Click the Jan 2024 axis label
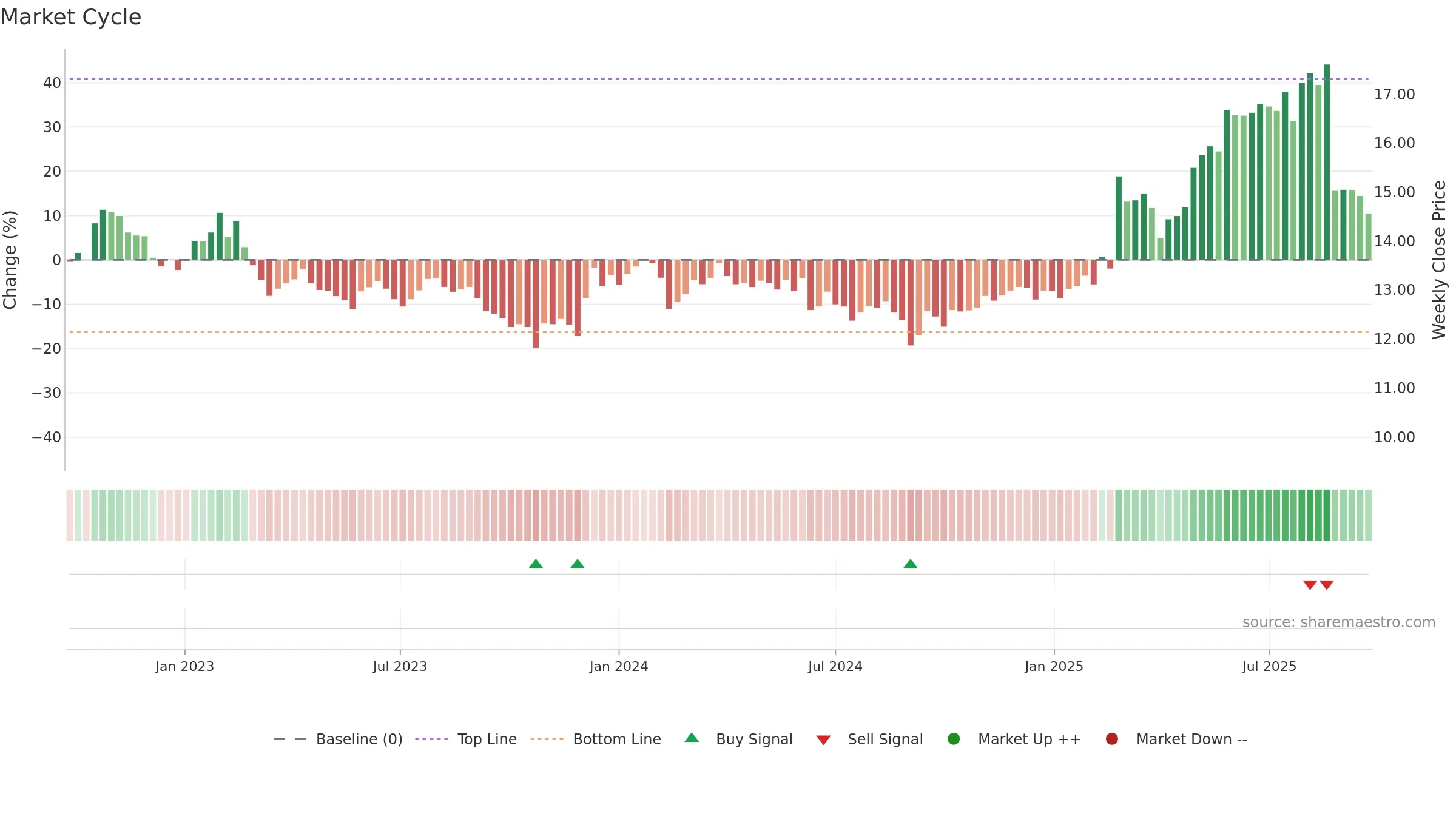This screenshot has height=819, width=1456. click(x=619, y=667)
